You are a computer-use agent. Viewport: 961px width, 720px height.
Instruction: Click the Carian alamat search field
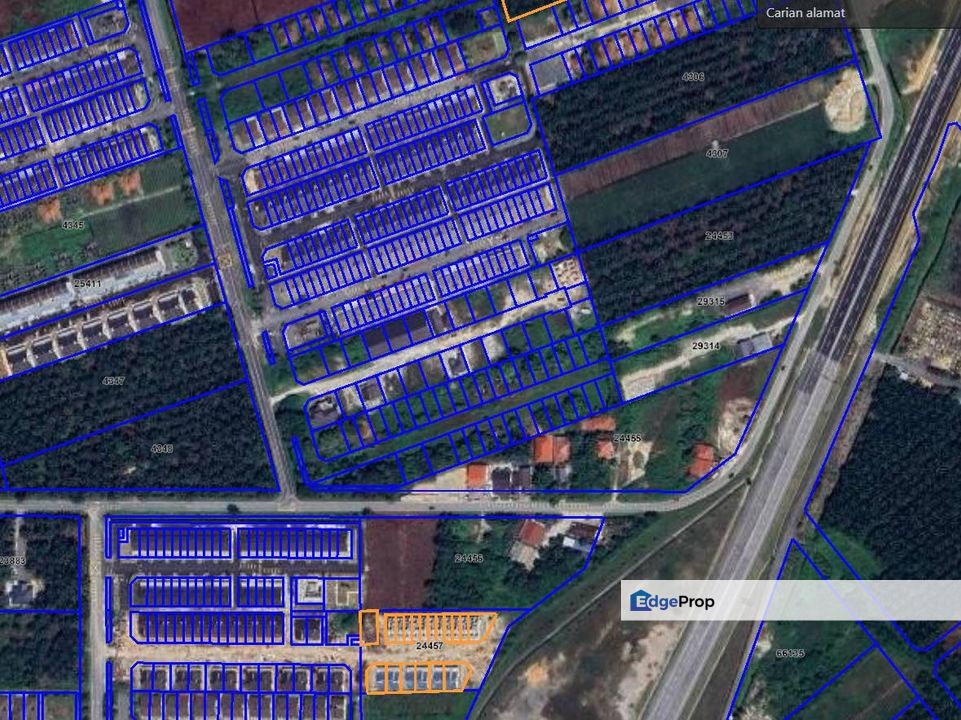pos(804,13)
